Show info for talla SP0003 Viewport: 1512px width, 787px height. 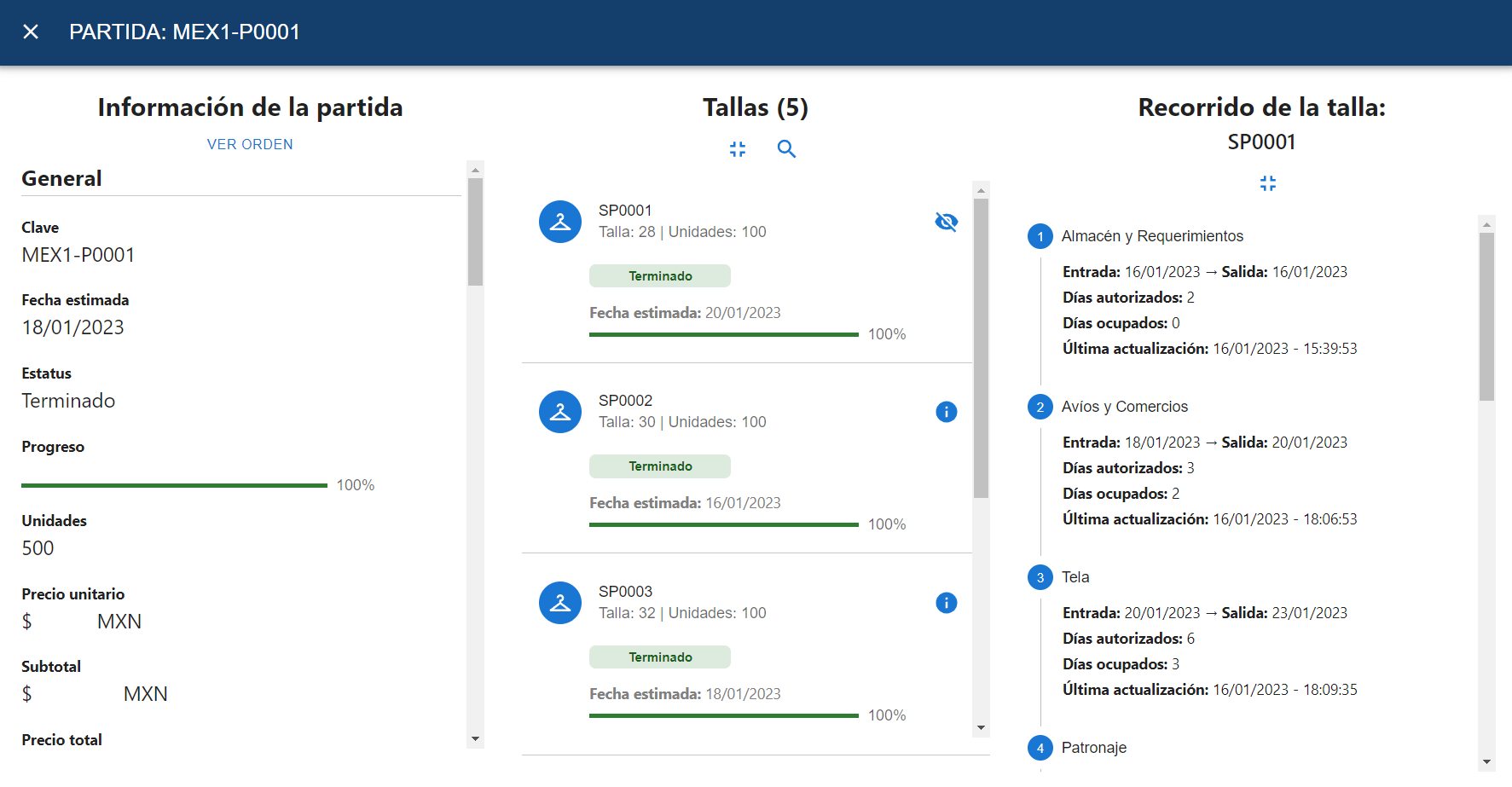[x=946, y=603]
